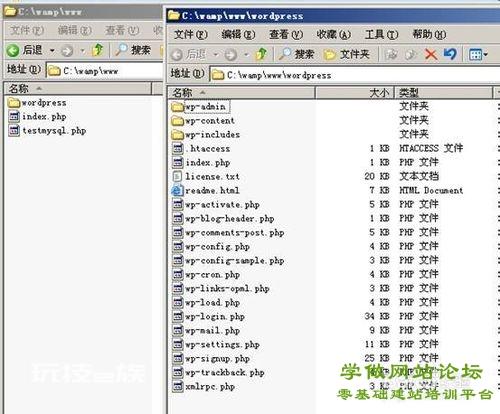Open the Views dropdown button in toolbar

click(478, 54)
